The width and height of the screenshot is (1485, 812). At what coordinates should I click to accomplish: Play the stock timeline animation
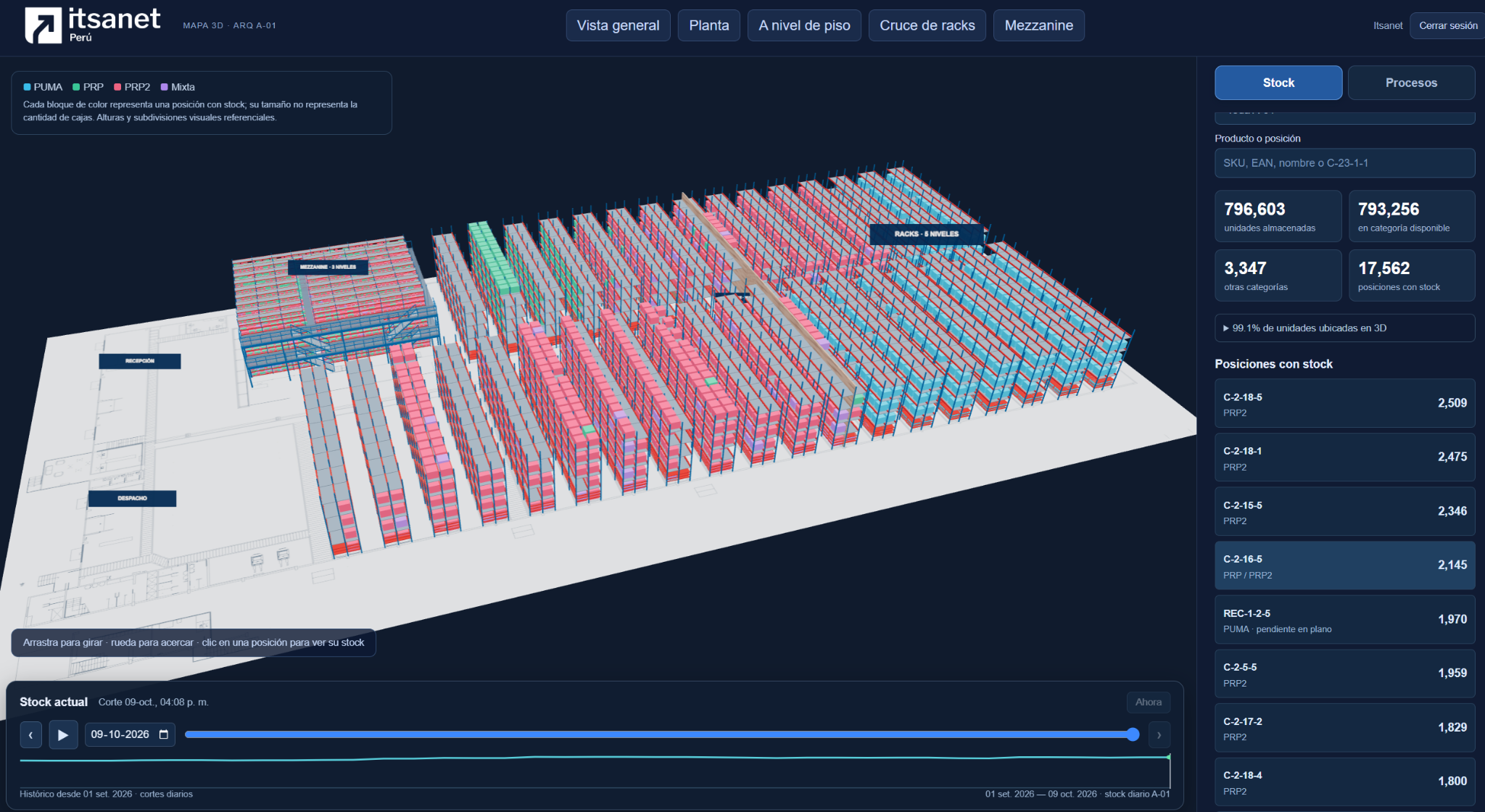[x=63, y=734]
